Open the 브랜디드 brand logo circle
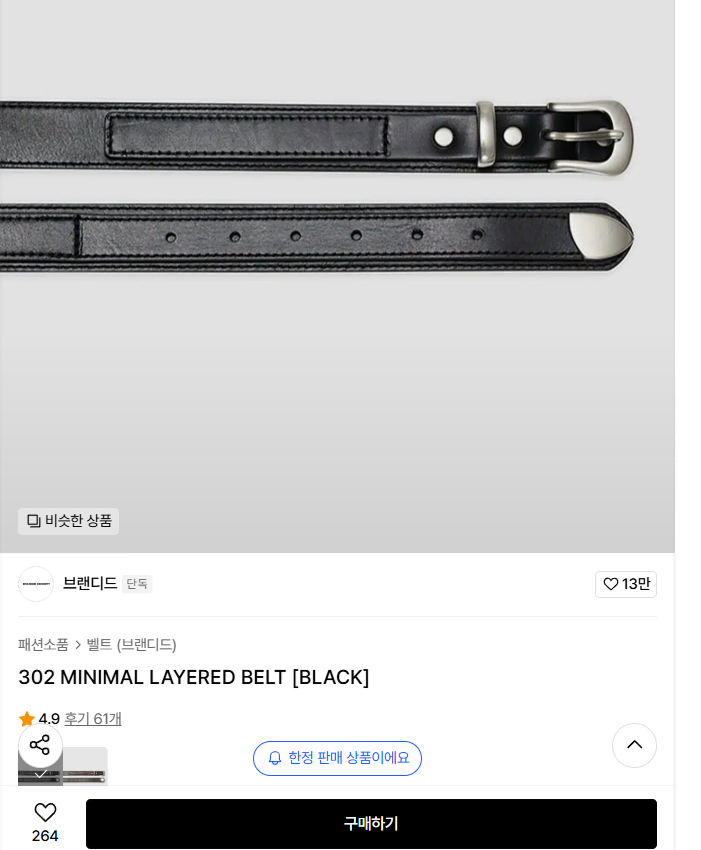701x850 pixels. tap(36, 584)
